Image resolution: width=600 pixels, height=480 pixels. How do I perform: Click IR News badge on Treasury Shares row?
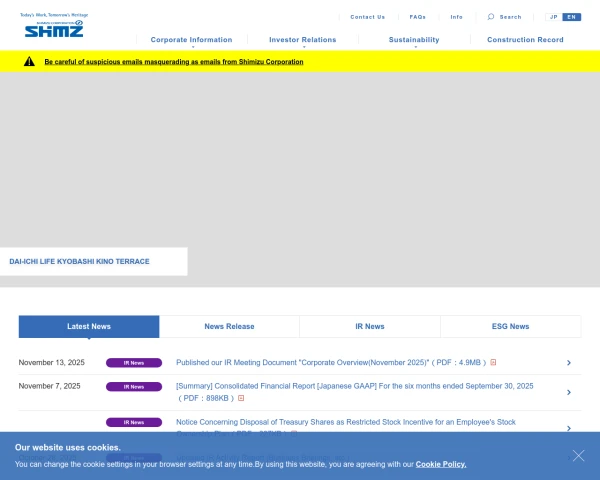pyautogui.click(x=134, y=422)
